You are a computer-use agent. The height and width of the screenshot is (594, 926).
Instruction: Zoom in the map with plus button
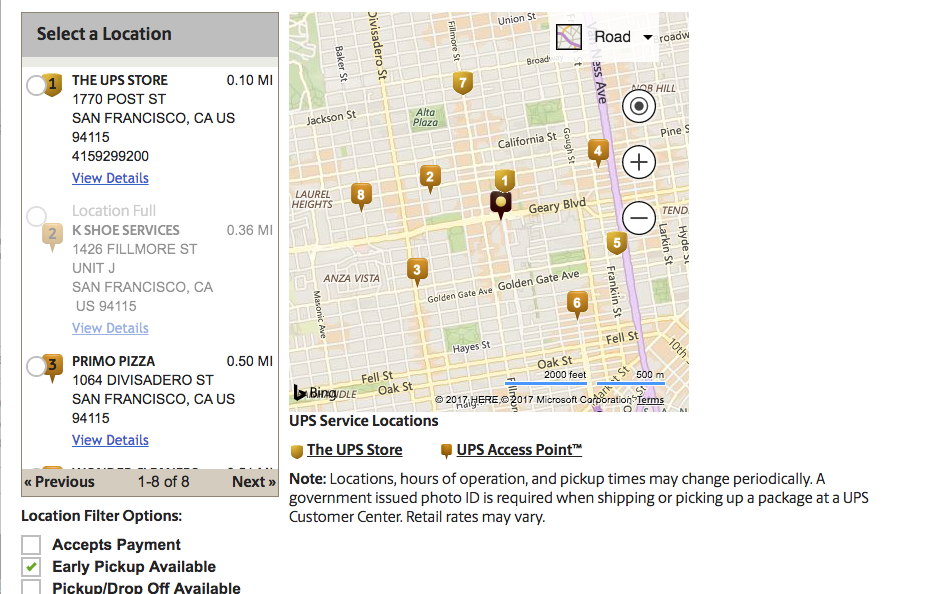tap(639, 162)
